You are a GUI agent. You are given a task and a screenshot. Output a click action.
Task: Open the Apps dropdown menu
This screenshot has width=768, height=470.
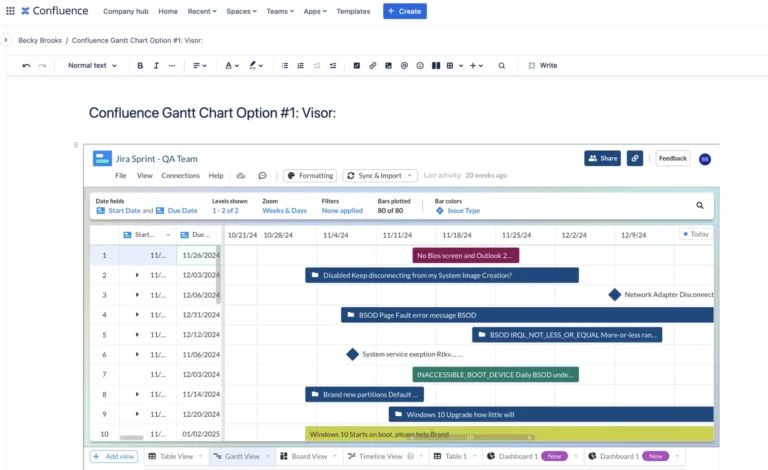click(315, 11)
